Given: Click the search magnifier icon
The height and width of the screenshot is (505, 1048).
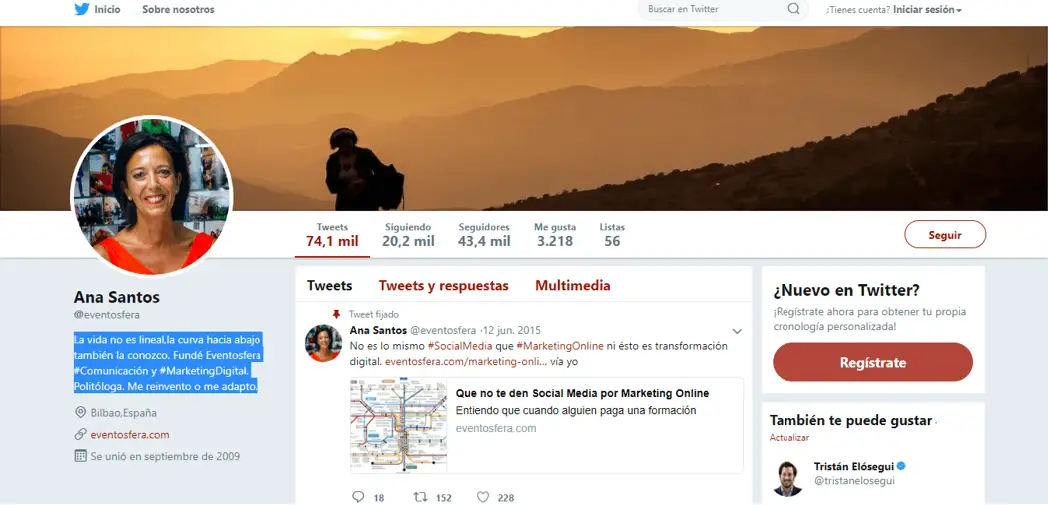Looking at the screenshot, I should pos(793,9).
